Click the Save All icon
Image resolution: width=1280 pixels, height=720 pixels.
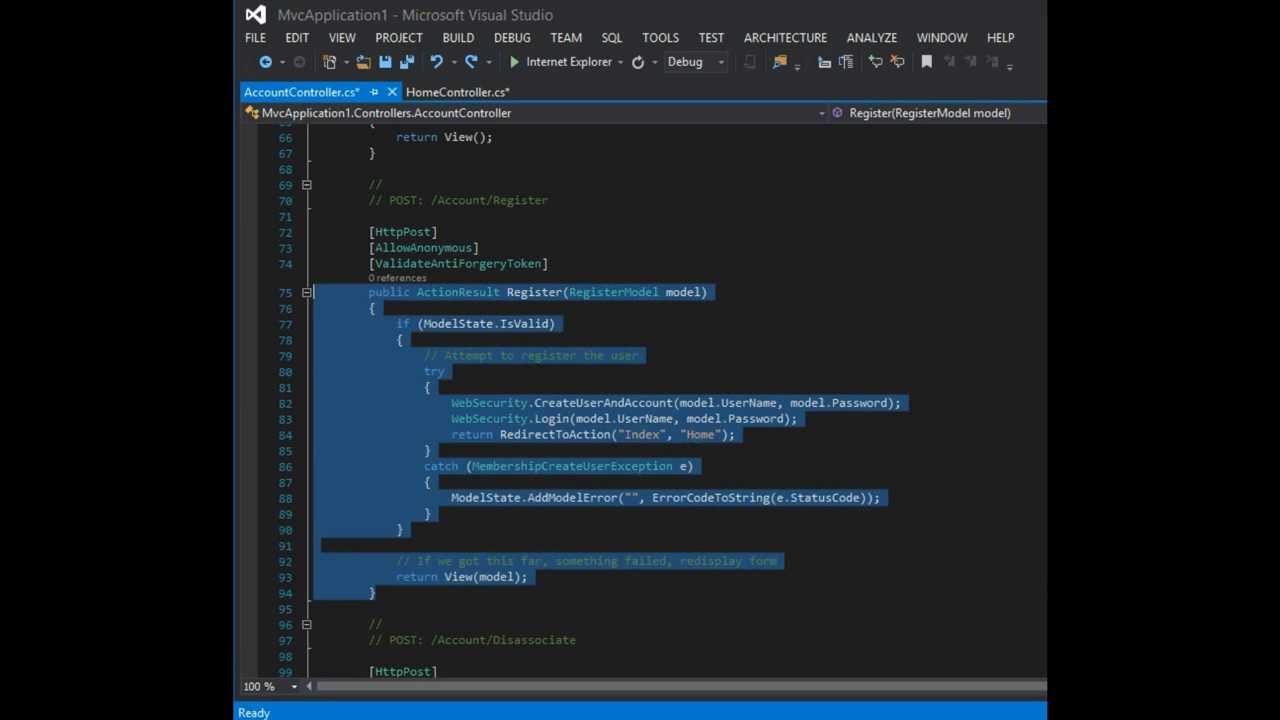(407, 62)
